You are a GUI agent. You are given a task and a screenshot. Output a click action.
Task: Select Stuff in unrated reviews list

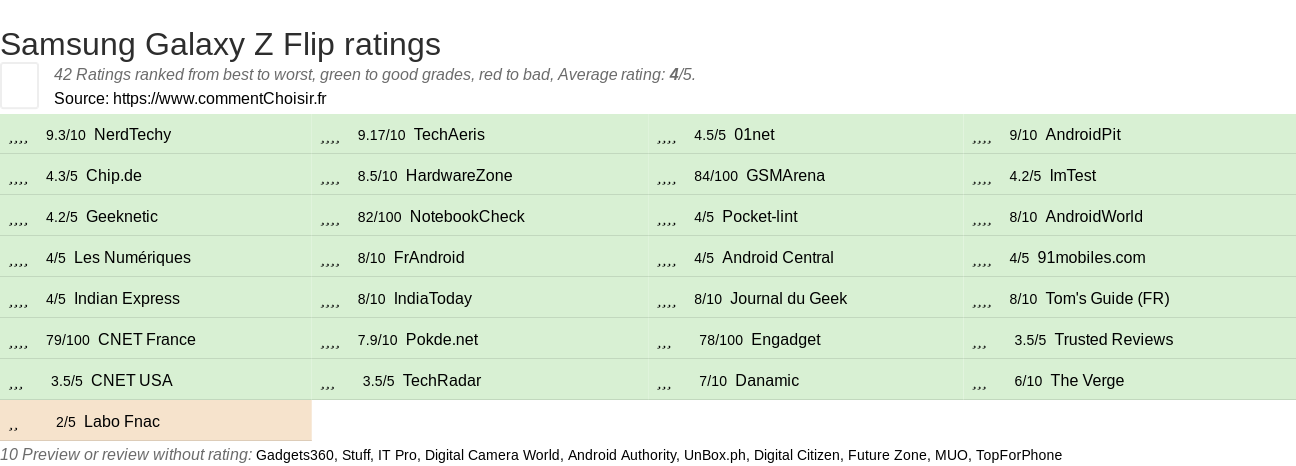click(x=357, y=455)
